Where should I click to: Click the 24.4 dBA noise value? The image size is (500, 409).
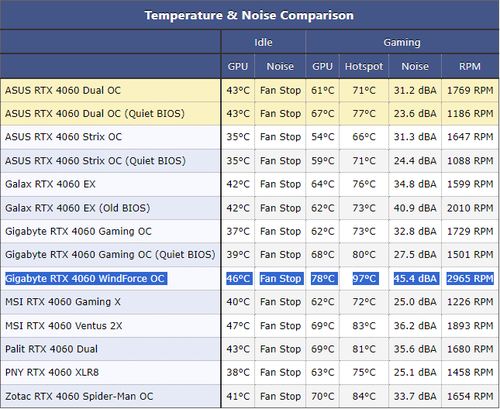[x=415, y=161]
